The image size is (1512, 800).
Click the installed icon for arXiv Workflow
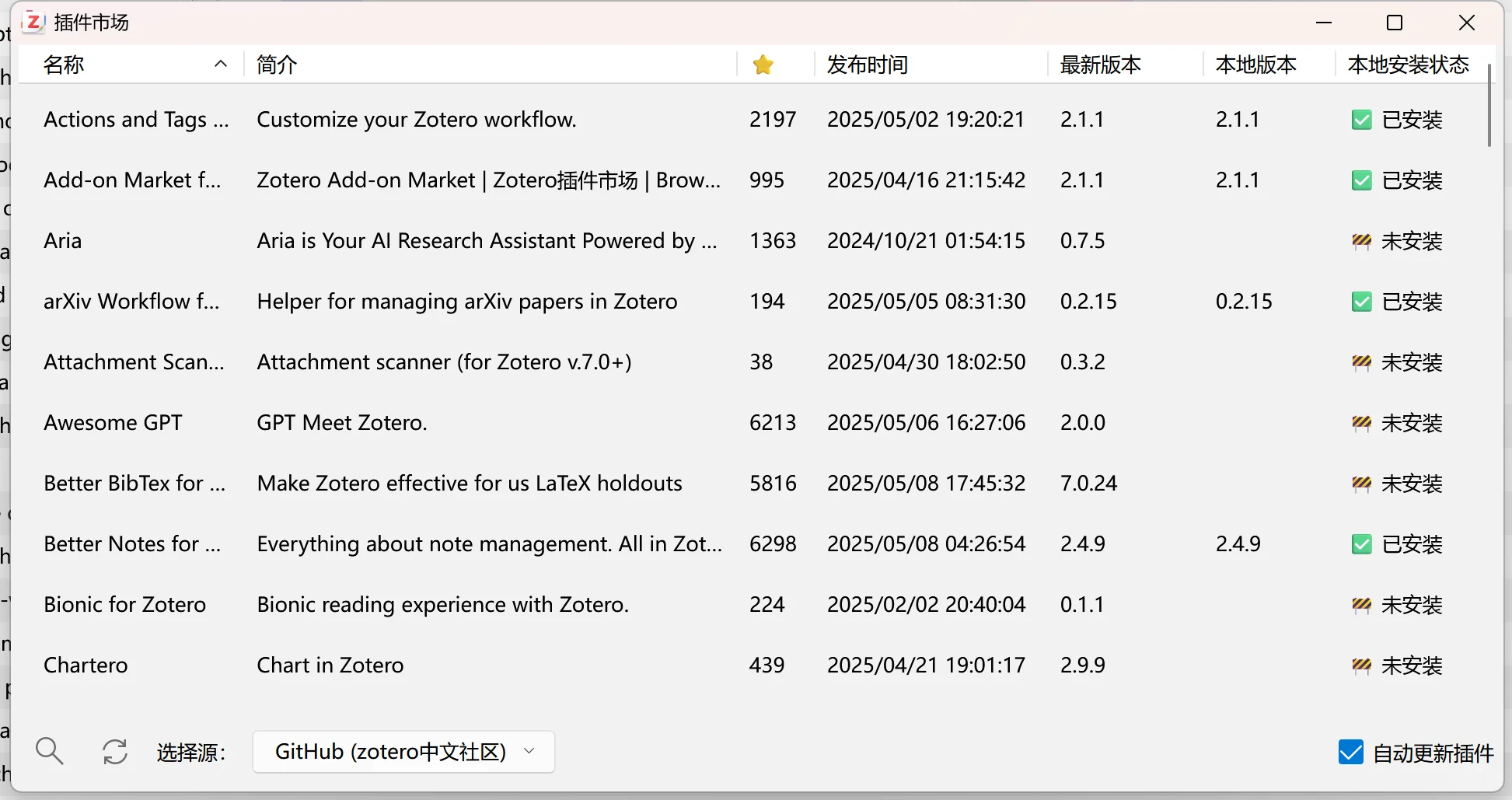1361,302
